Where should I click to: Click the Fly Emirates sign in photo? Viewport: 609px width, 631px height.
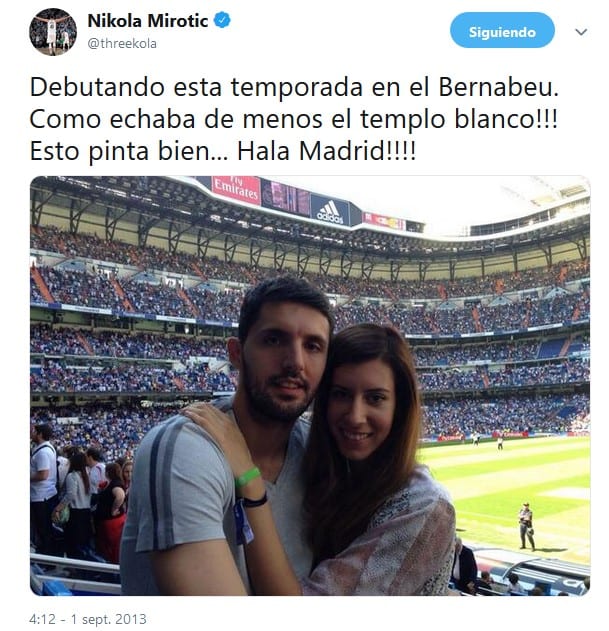[236, 189]
